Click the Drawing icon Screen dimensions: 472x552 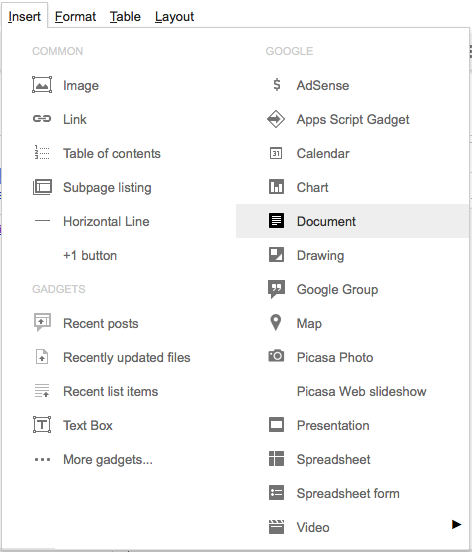(276, 255)
